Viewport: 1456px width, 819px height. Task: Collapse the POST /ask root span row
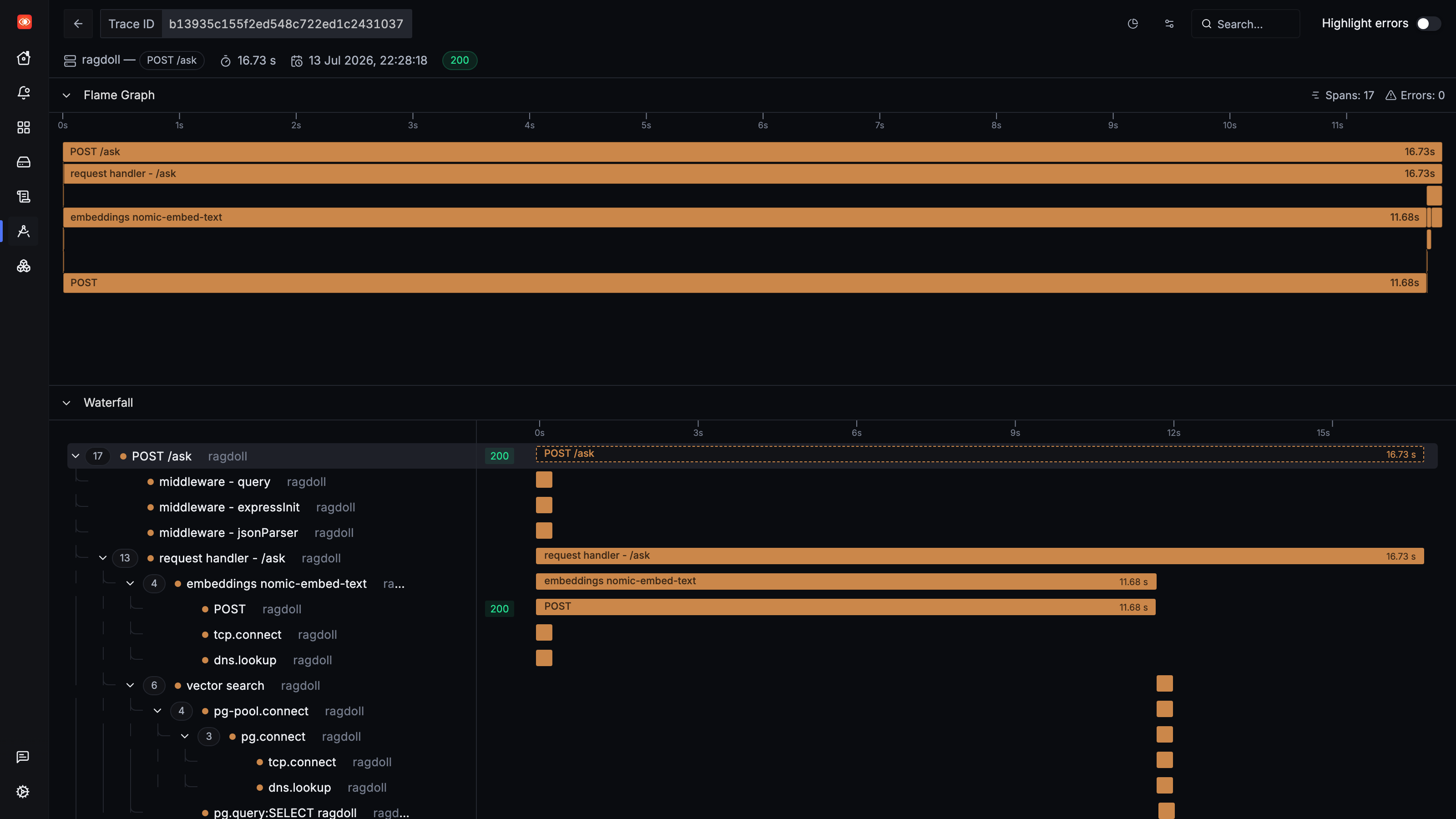point(76,456)
